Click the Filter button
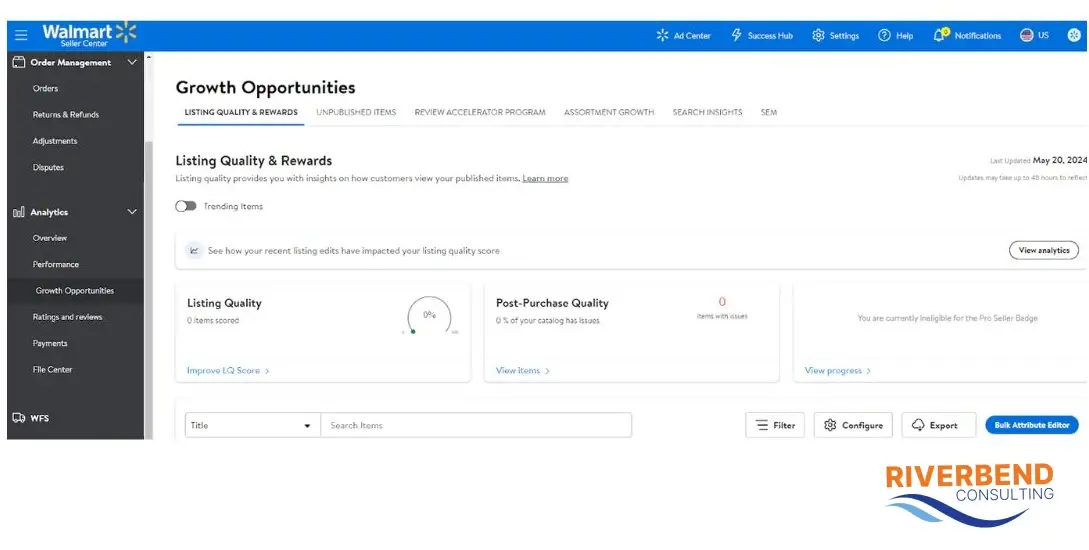Image resolution: width=1089 pixels, height=550 pixels. (775, 425)
